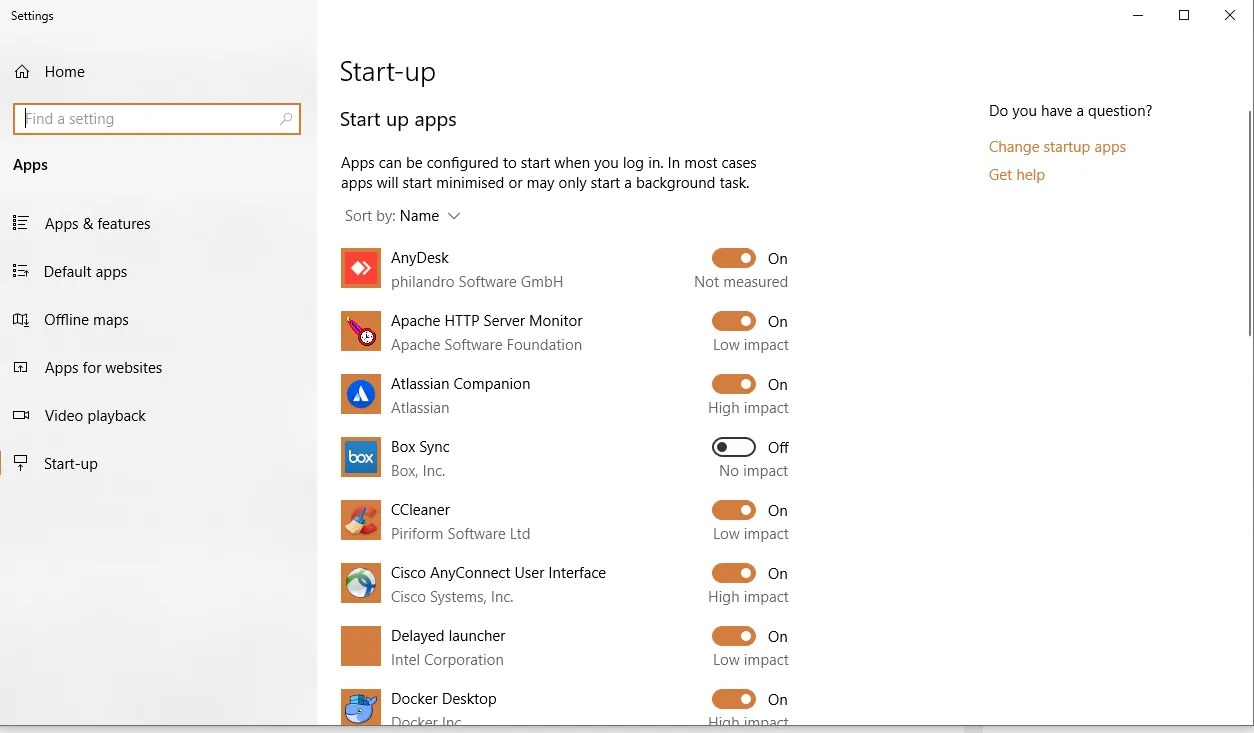Click the Video playback icon

(x=21, y=415)
